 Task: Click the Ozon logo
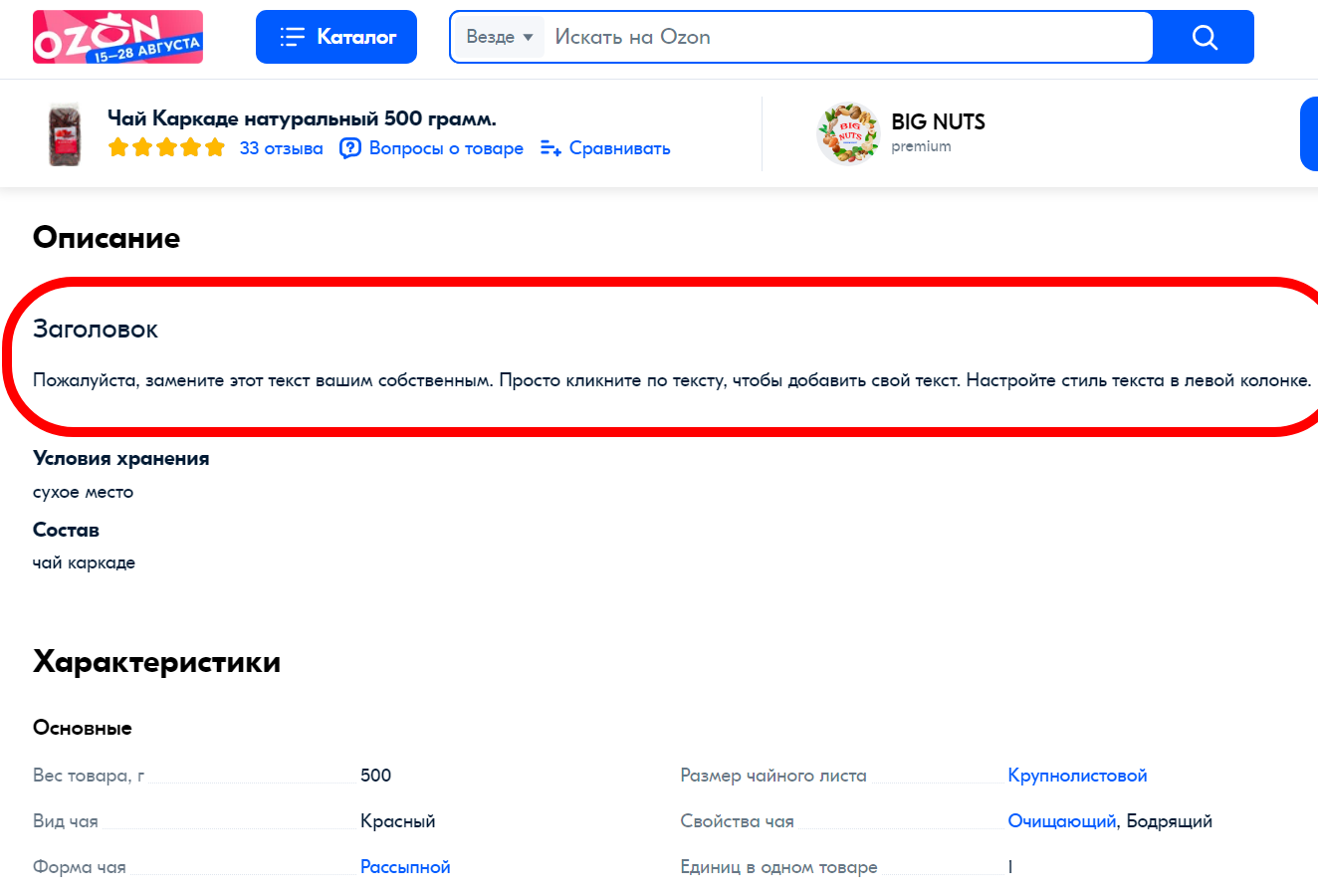116,36
